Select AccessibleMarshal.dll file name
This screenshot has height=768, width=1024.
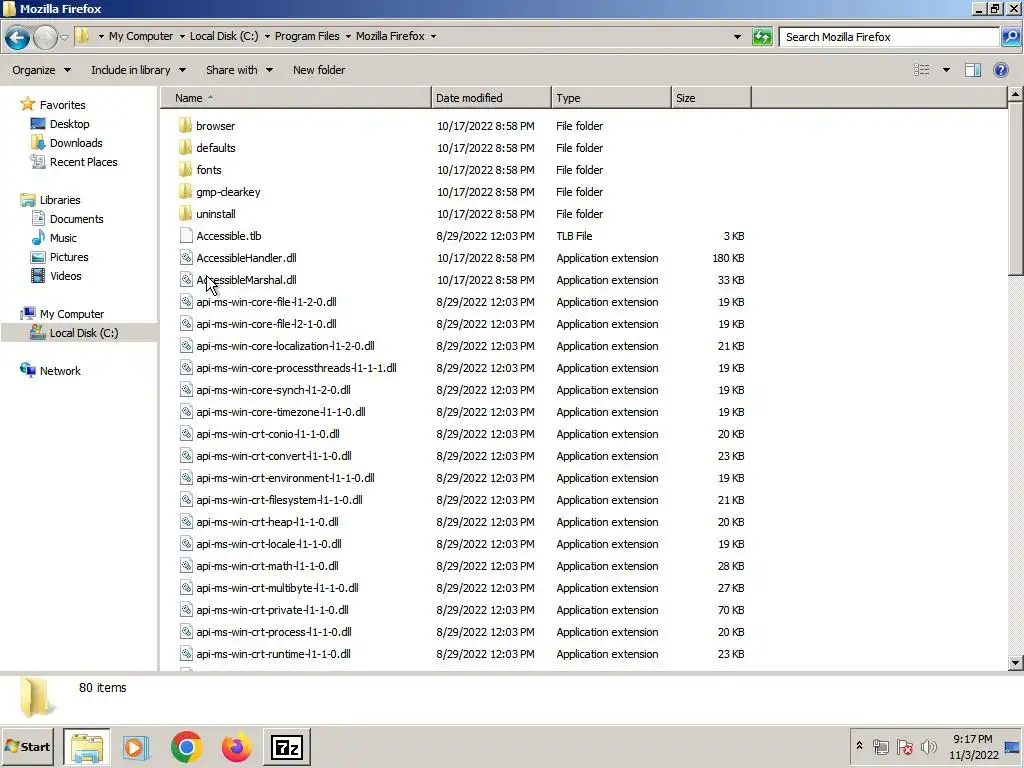pos(246,280)
